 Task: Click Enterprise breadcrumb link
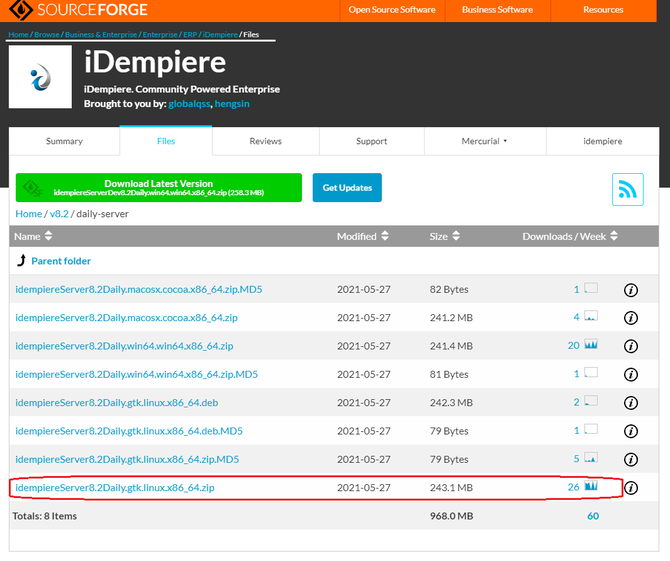pyautogui.click(x=160, y=35)
